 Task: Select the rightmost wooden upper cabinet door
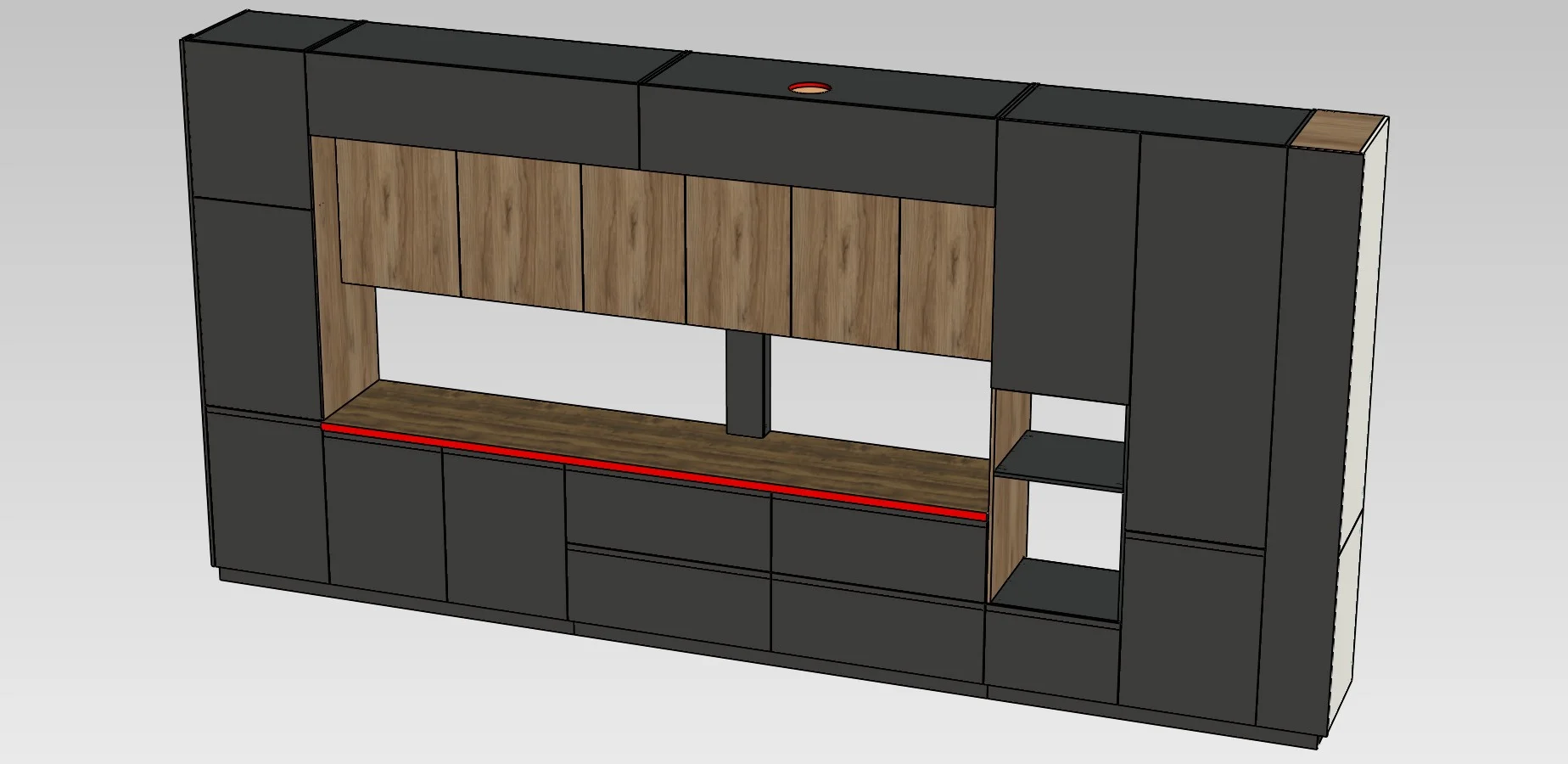coord(946,277)
